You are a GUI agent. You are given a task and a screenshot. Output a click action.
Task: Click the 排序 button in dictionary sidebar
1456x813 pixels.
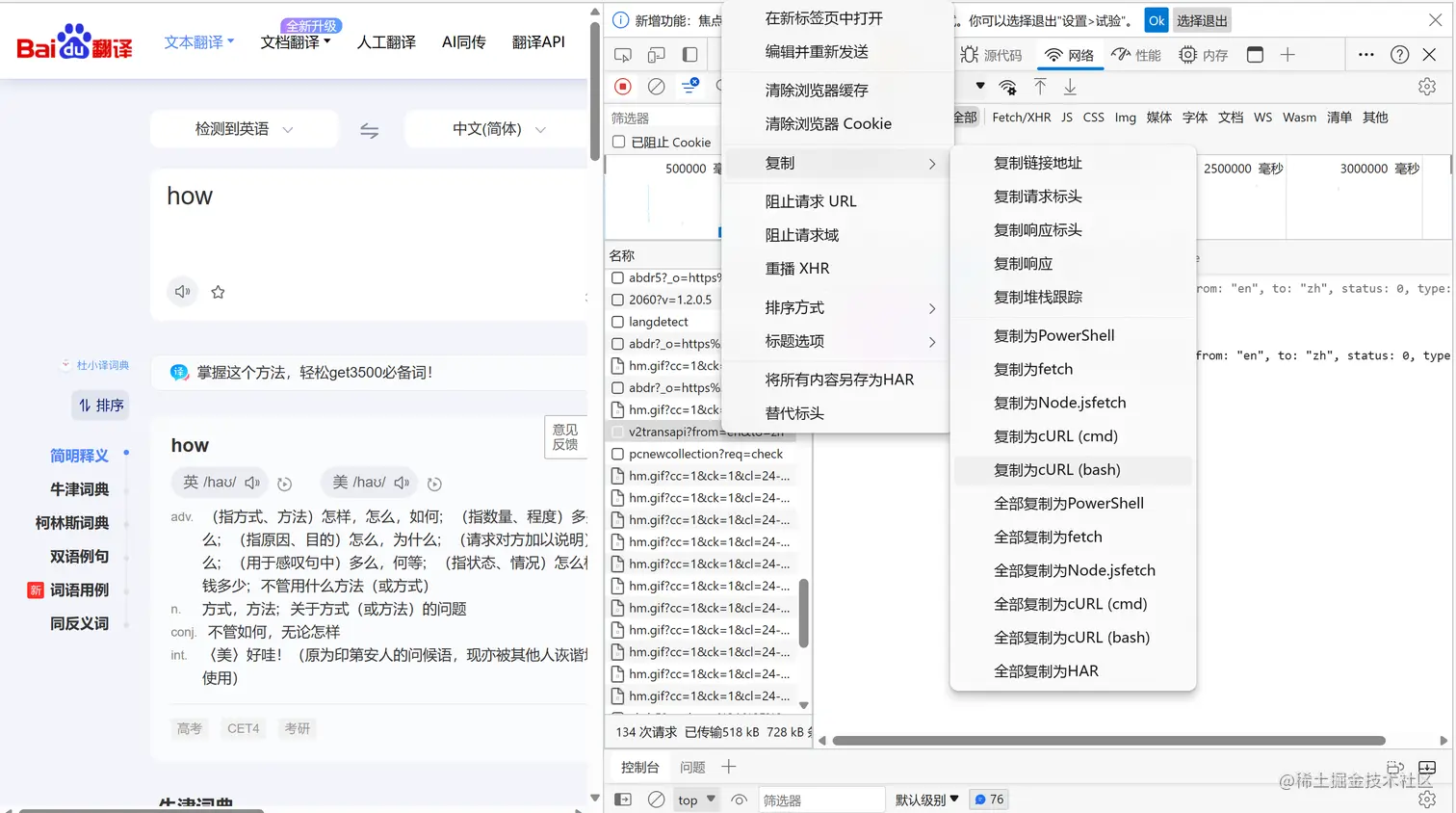tap(101, 406)
